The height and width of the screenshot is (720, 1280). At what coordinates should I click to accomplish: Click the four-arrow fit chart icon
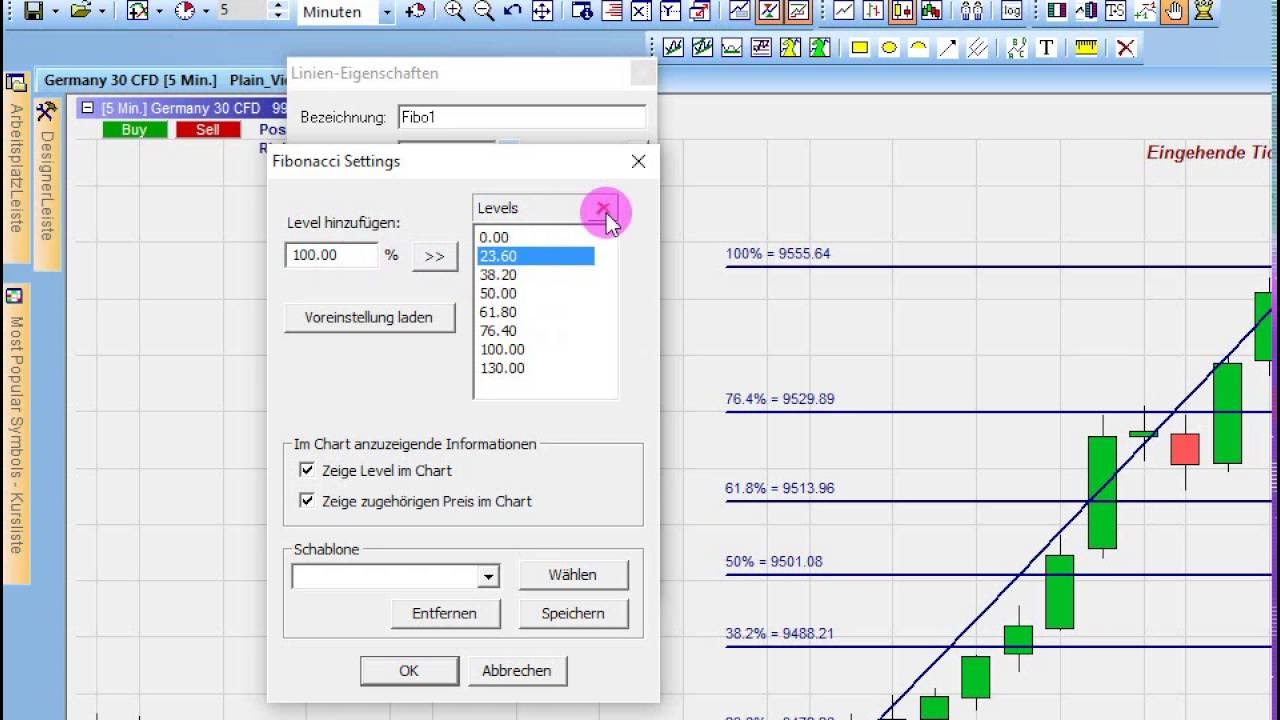pyautogui.click(x=542, y=12)
